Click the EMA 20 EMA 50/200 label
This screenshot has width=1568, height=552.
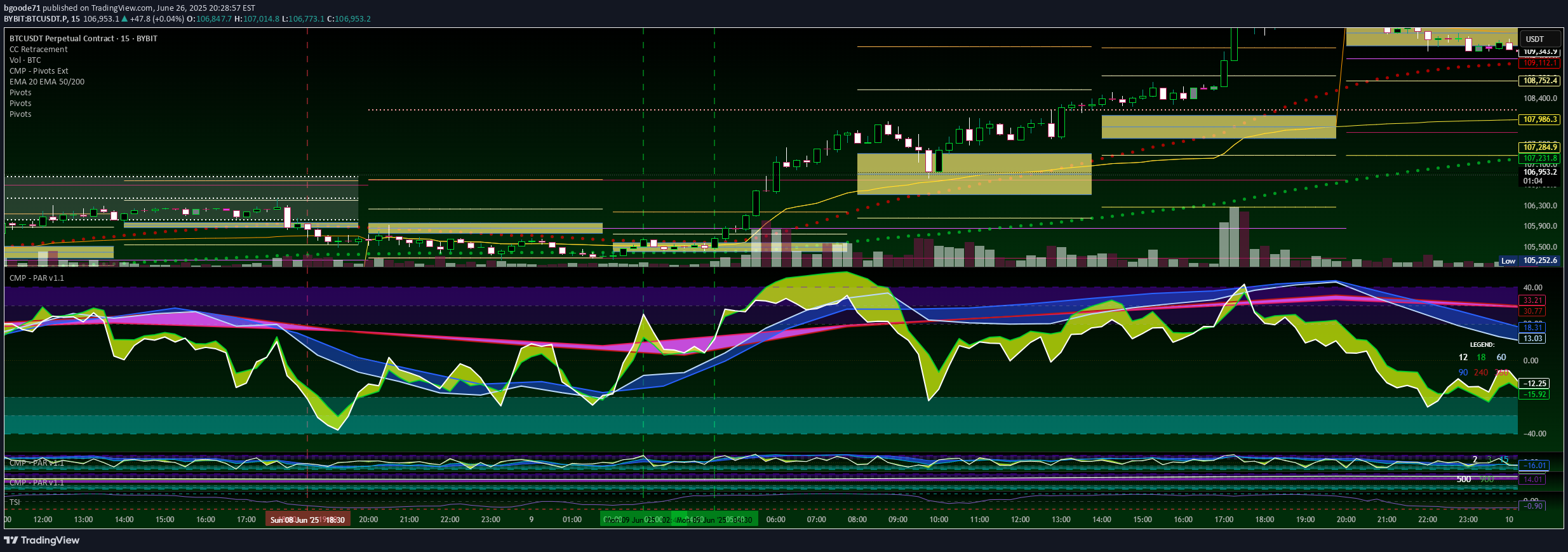[46, 82]
